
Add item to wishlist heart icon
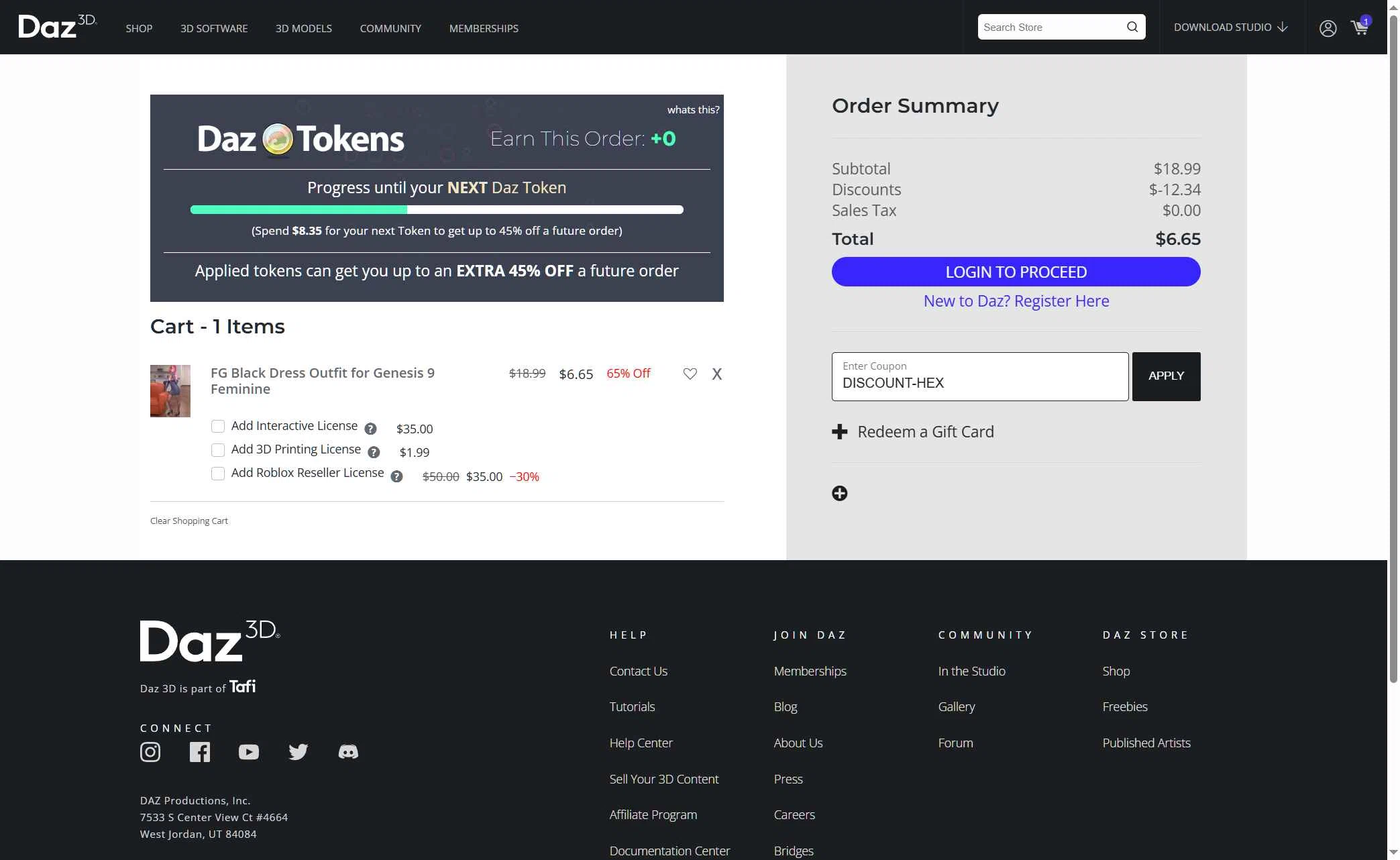point(690,374)
